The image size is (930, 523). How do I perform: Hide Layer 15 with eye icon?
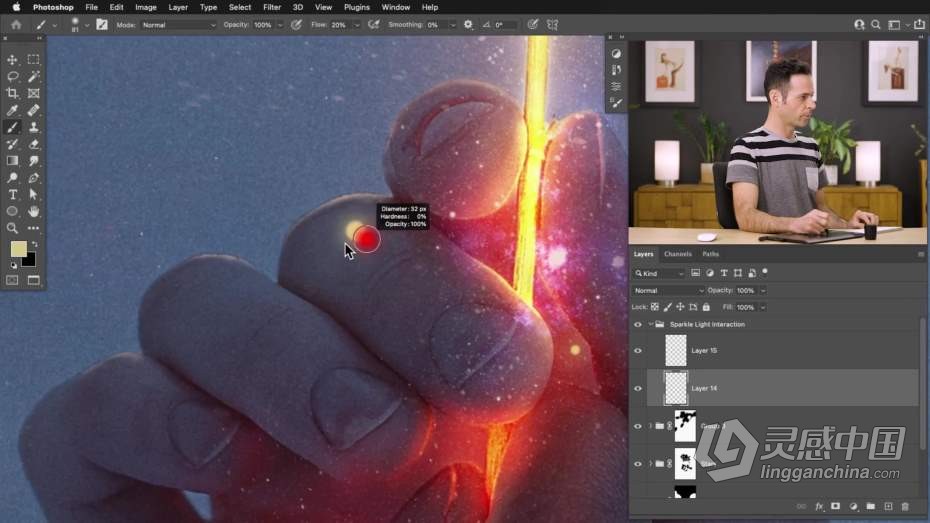(638, 350)
